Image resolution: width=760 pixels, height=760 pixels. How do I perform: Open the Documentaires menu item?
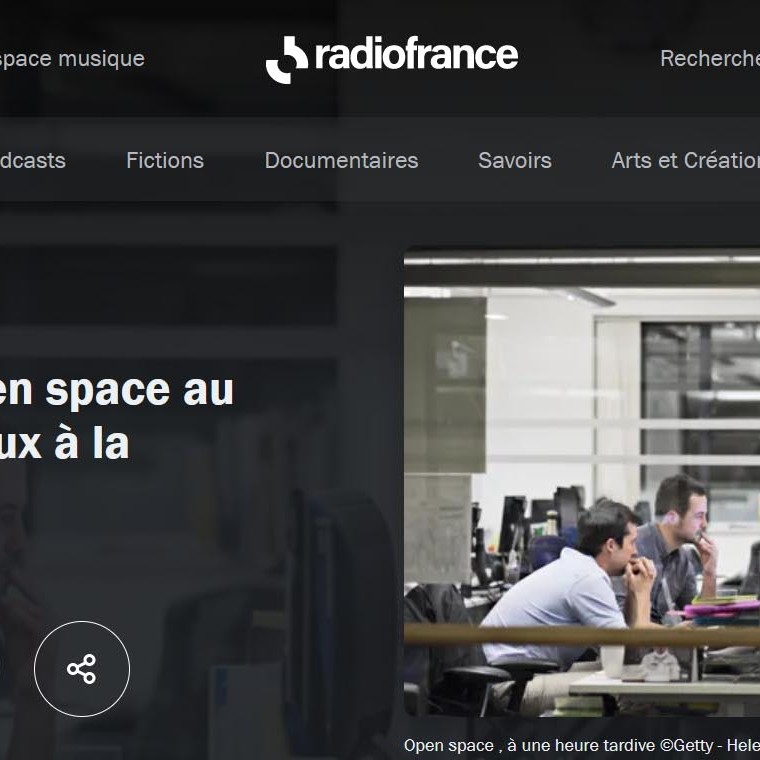tap(341, 160)
